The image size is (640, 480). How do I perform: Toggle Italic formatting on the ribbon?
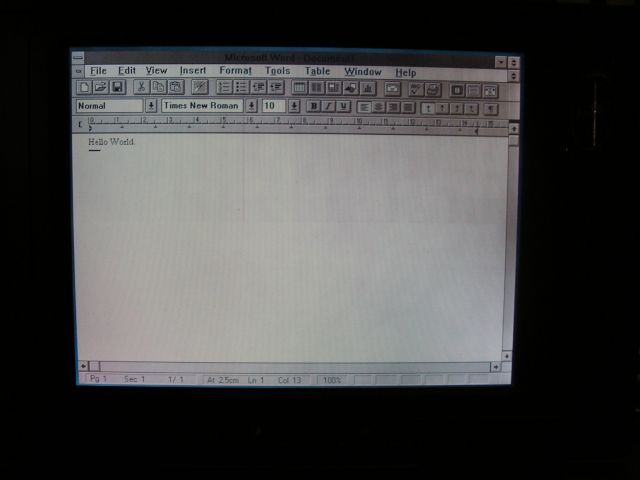328,107
